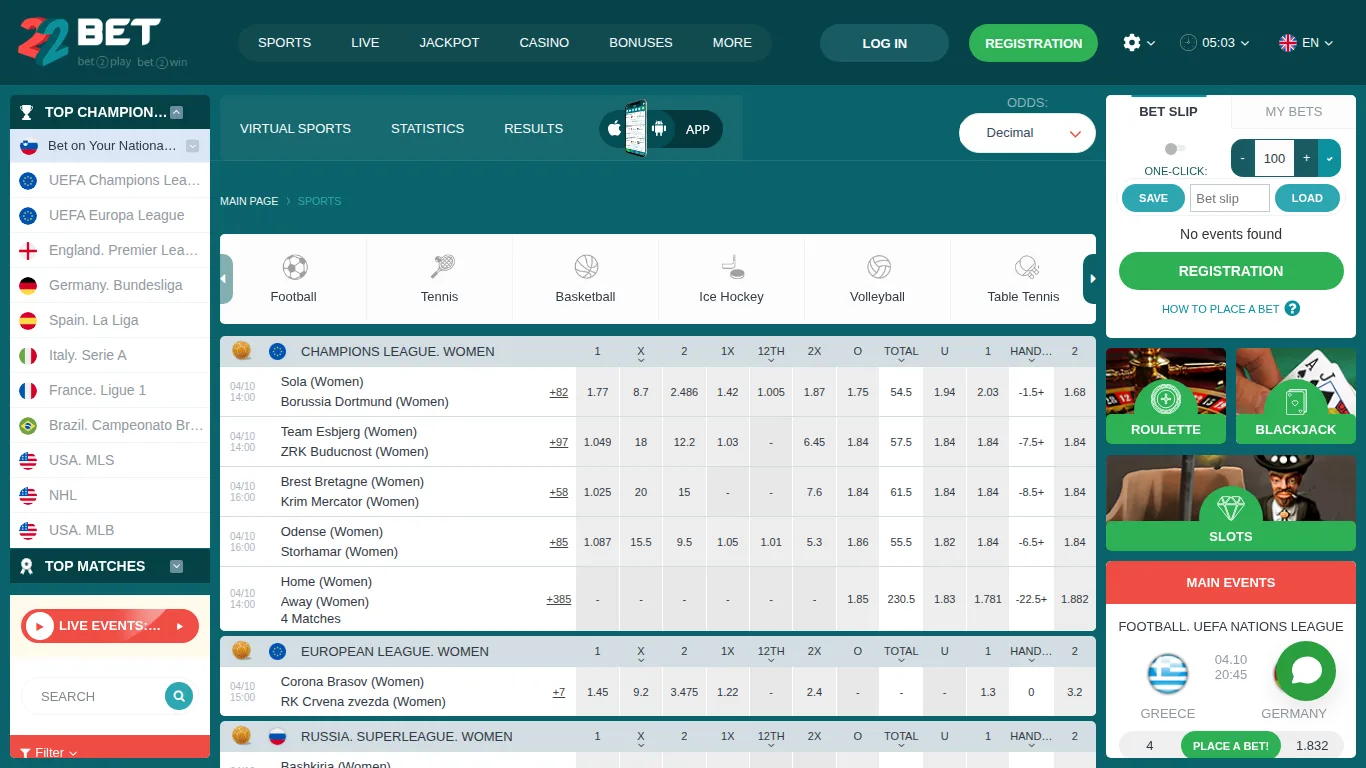Click the Bet slip code input field
Viewport: 1366px width, 768px height.
point(1229,198)
